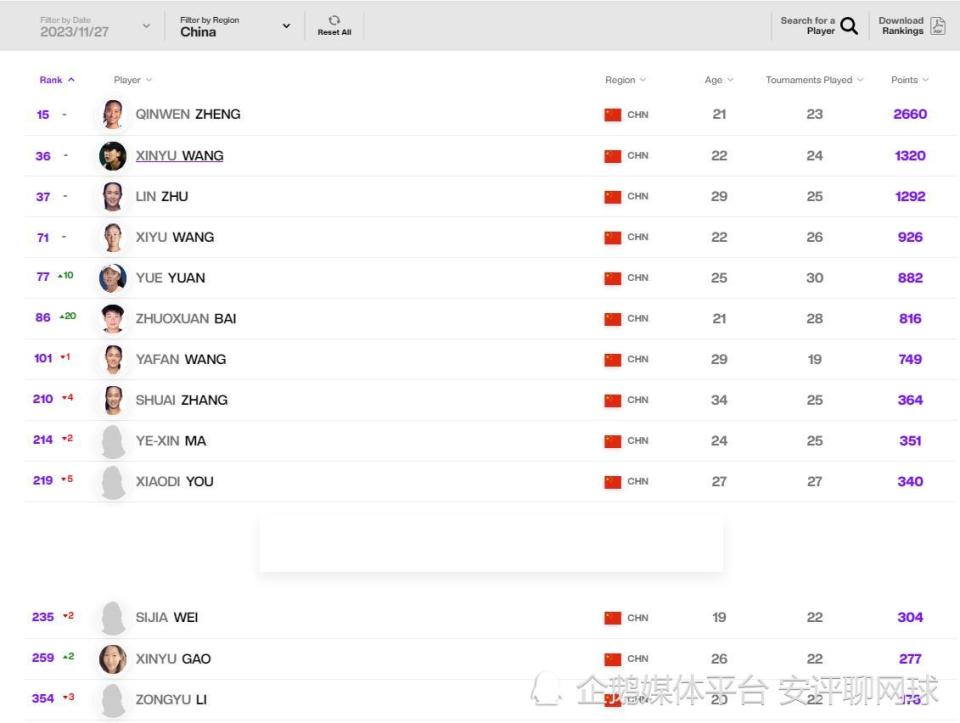
Task: Open Xiyu Wang player profile link
Action: click(174, 237)
